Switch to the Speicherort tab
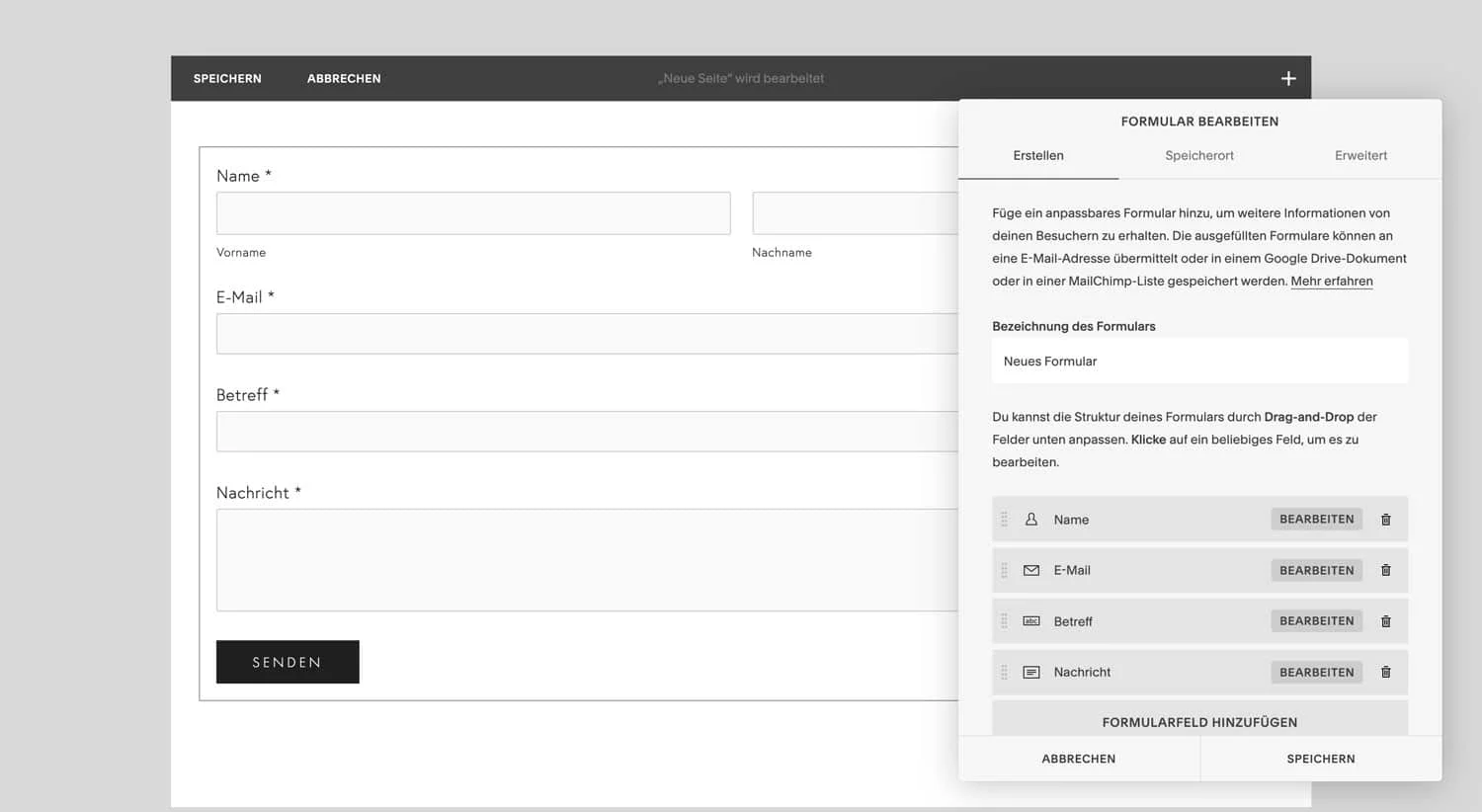Screen dimensions: 1482x812 (x=1198, y=155)
